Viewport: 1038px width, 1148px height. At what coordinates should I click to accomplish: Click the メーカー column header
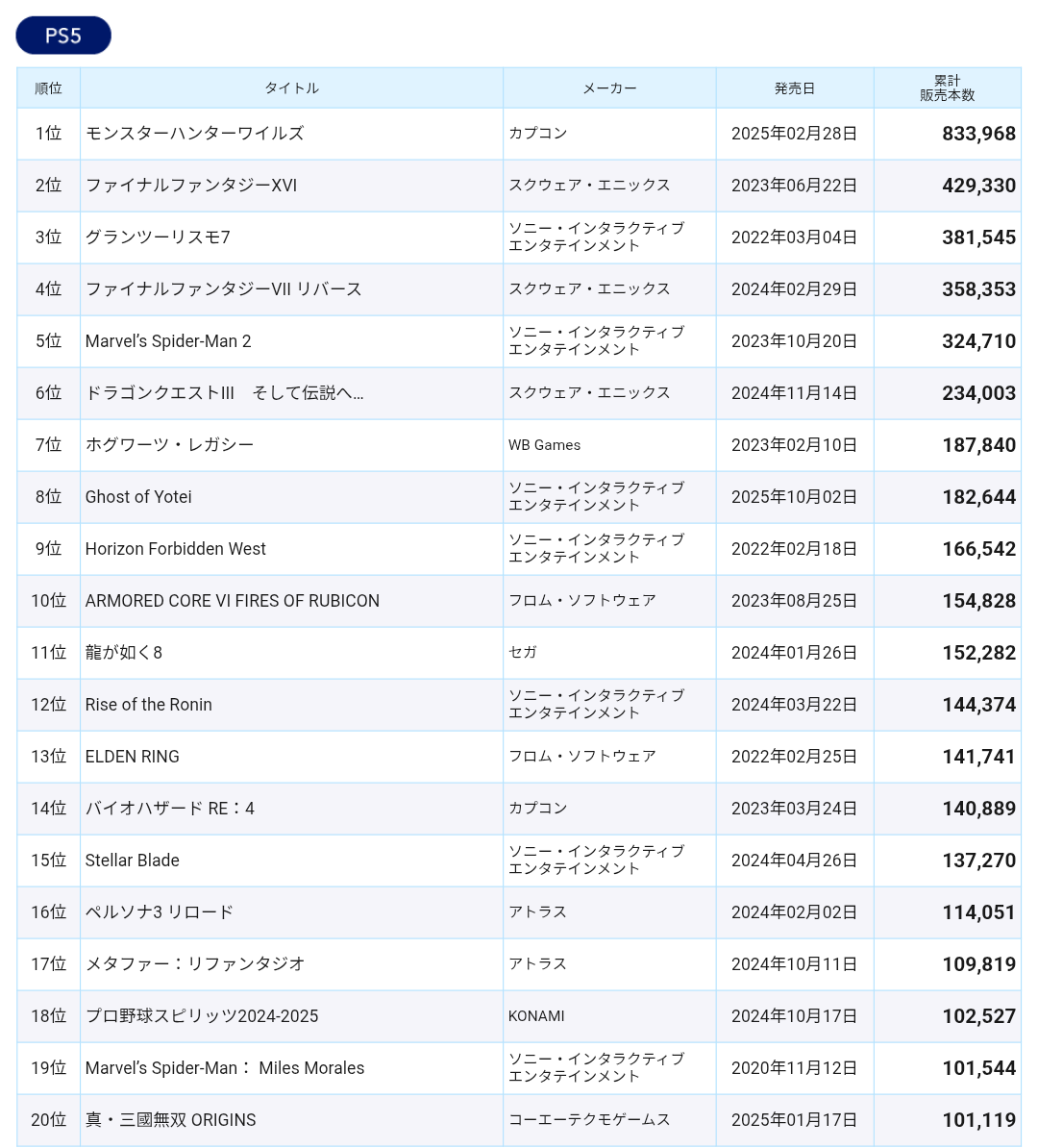coord(609,88)
